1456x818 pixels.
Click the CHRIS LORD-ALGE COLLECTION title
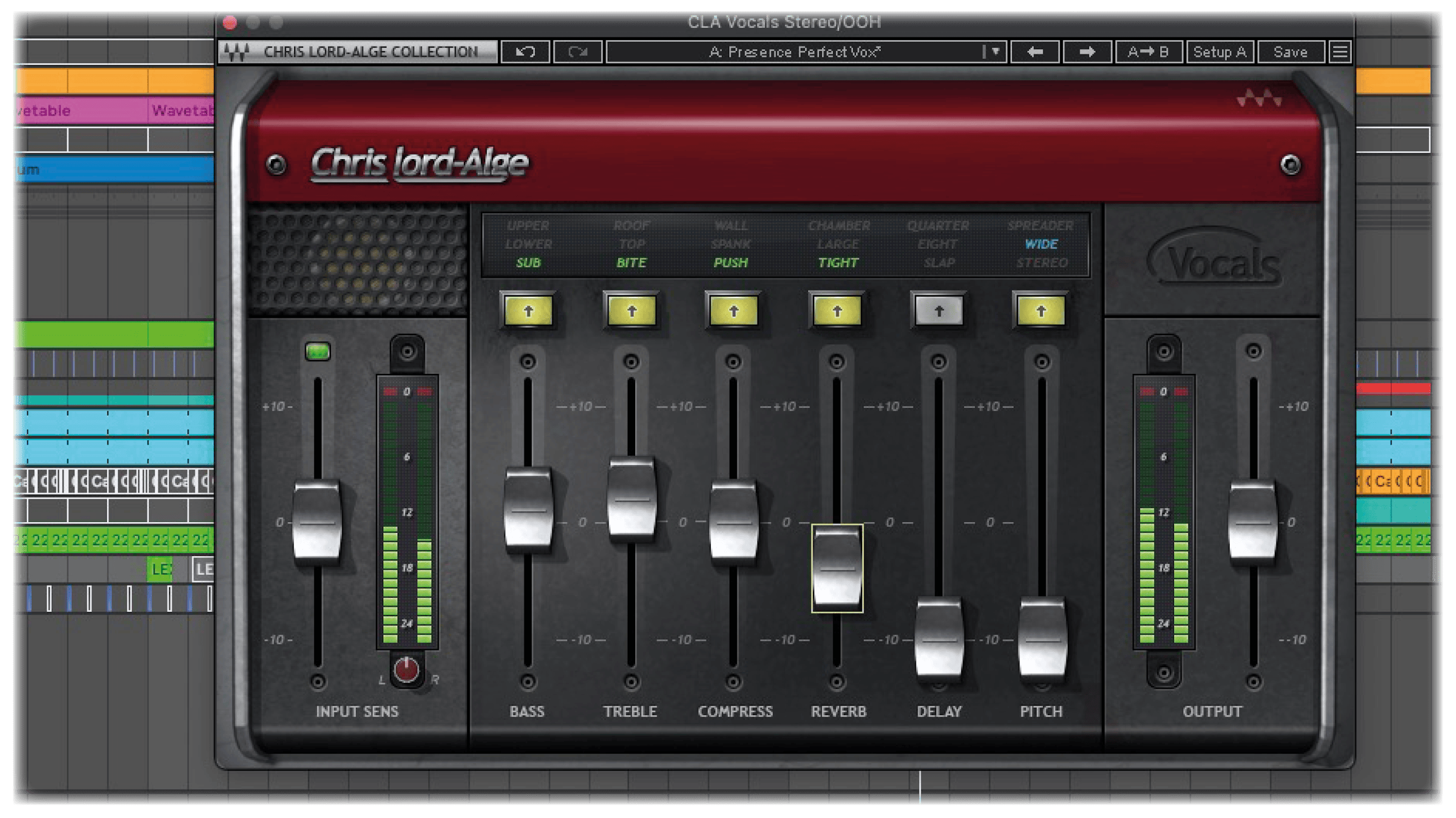click(371, 52)
